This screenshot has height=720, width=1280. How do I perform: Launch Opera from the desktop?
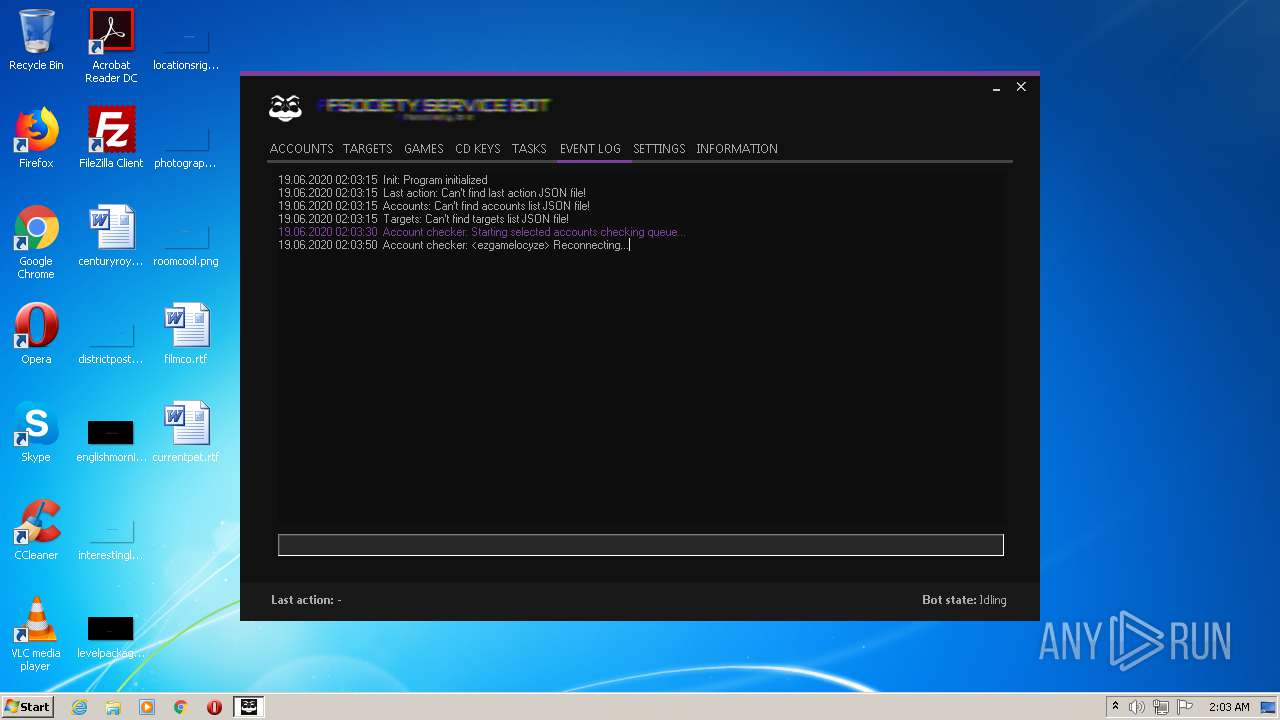click(36, 334)
